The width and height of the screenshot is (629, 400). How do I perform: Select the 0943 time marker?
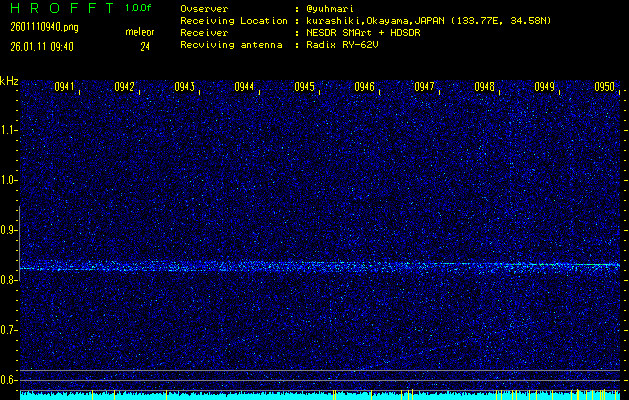(184, 87)
